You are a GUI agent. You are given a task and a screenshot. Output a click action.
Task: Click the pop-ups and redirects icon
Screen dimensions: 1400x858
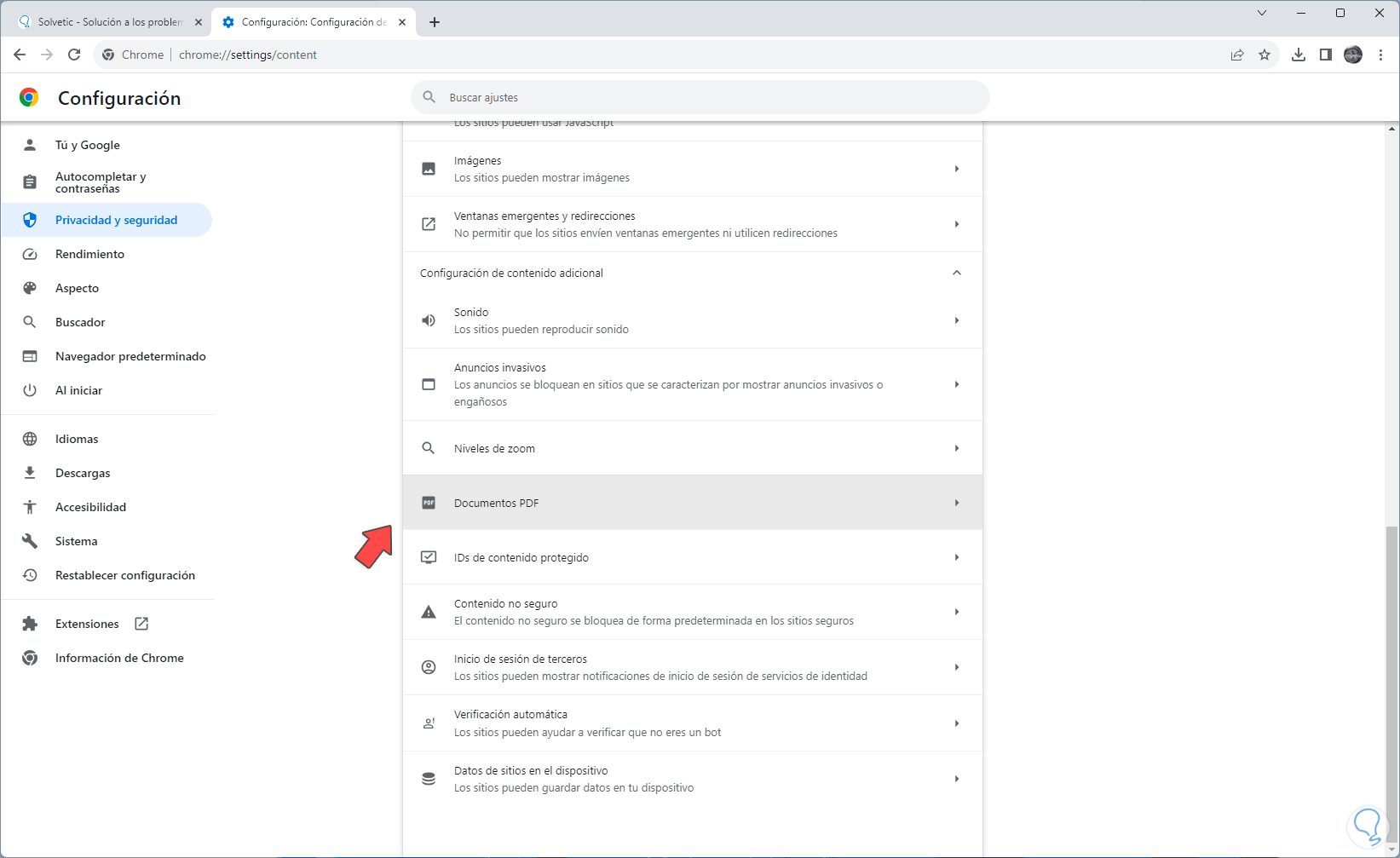429,224
